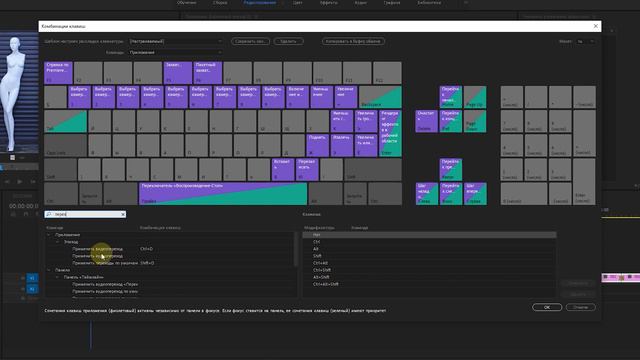Screen dimensions: 640x360
Task: Switch to Графика workspace tab in Premiere
Action: click(391, 3)
